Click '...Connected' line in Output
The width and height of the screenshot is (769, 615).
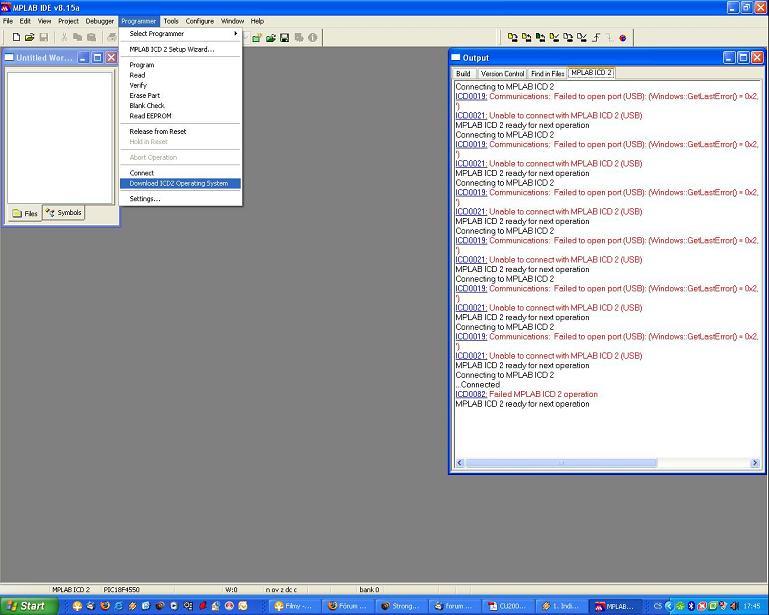coord(478,385)
